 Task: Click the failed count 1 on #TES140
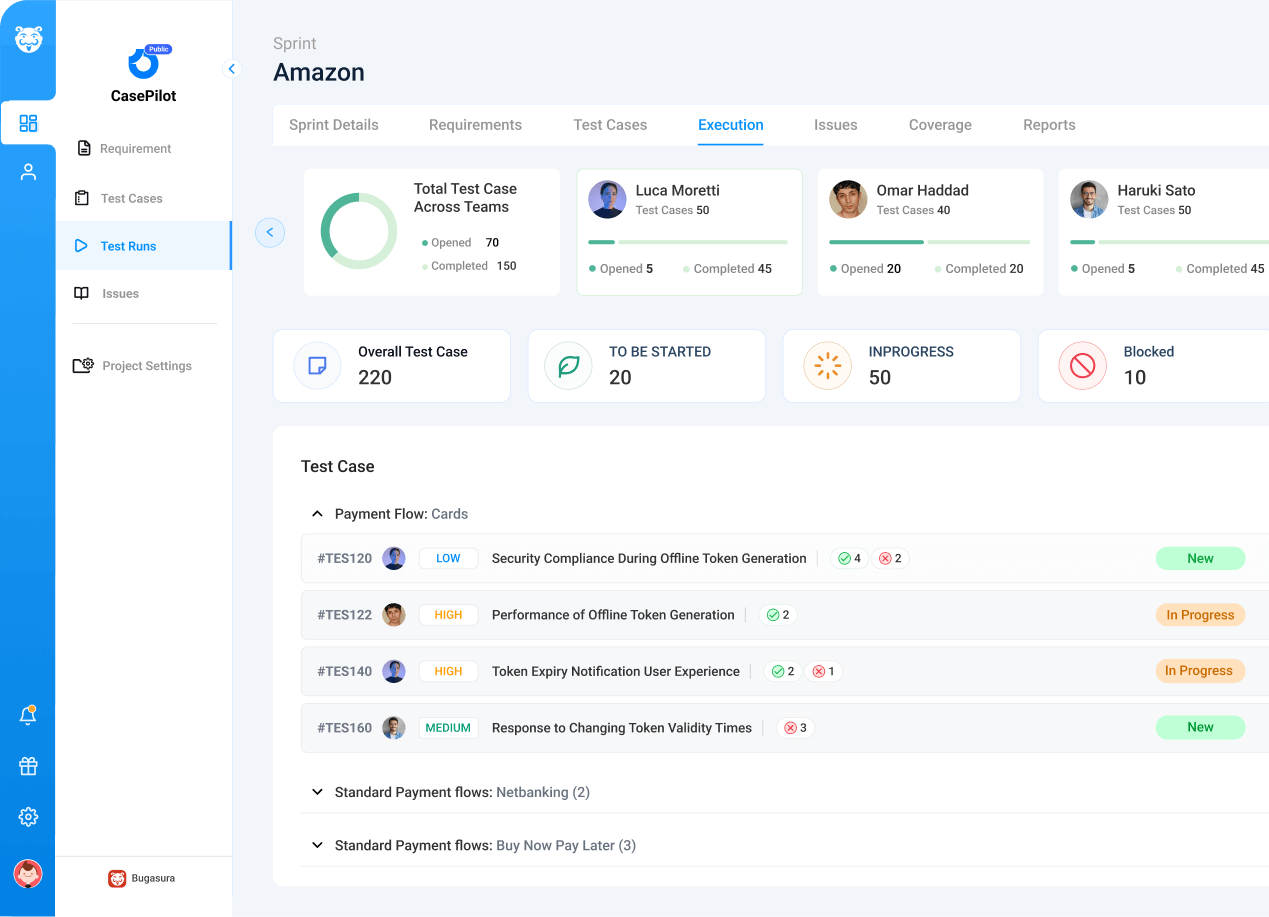click(x=824, y=671)
